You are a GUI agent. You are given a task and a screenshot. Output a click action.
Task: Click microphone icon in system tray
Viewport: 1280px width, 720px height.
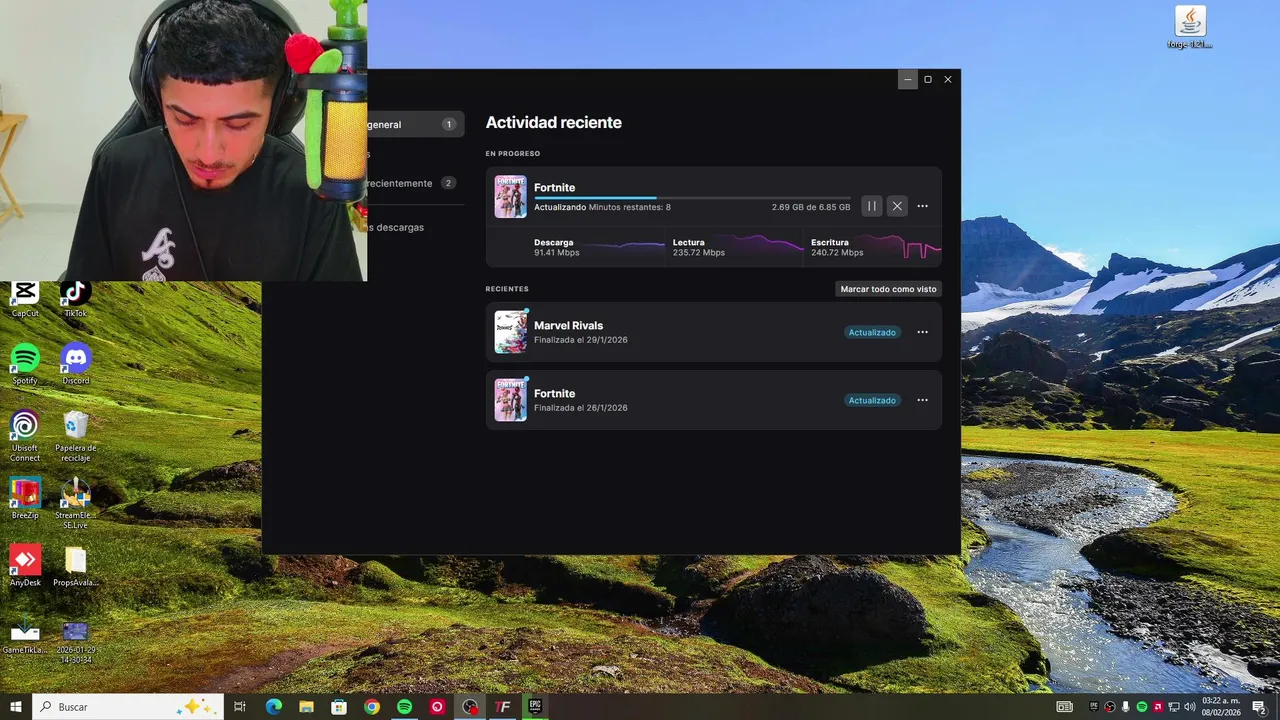pyautogui.click(x=1126, y=707)
